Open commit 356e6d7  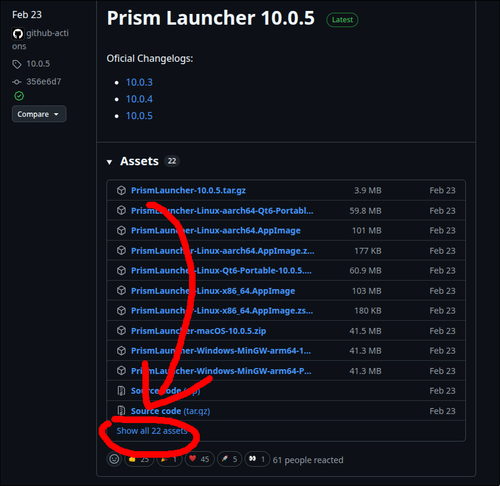pyautogui.click(x=44, y=81)
